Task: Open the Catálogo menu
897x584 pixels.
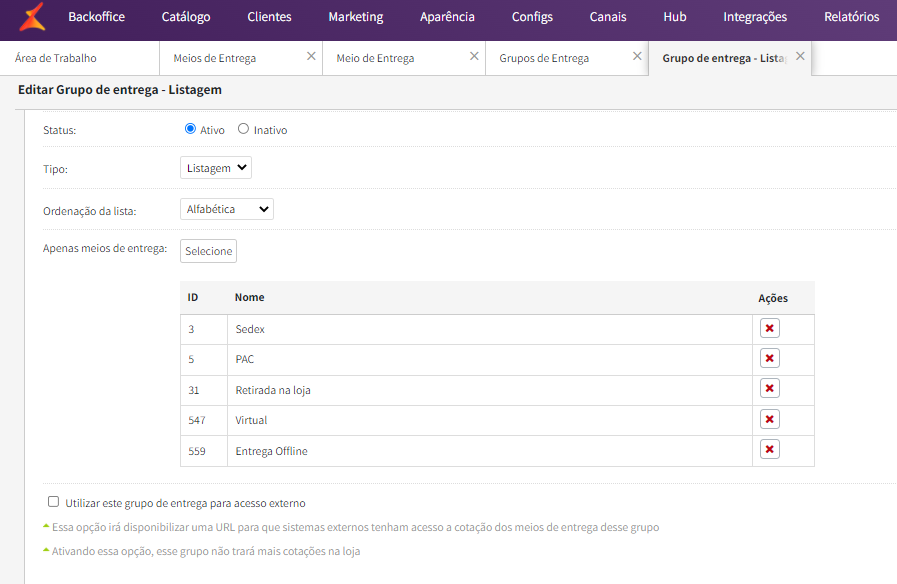Action: point(186,17)
